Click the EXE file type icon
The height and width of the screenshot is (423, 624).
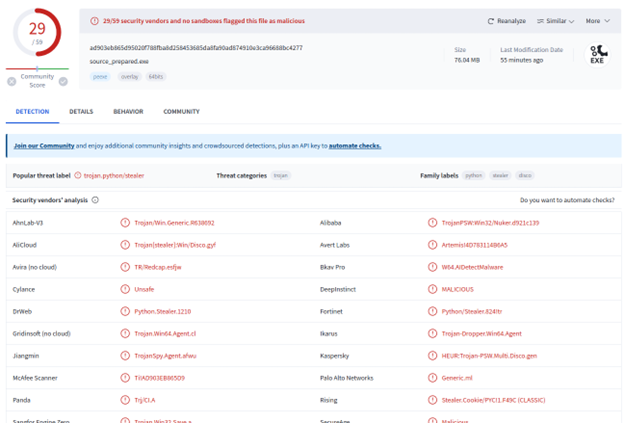[597, 55]
